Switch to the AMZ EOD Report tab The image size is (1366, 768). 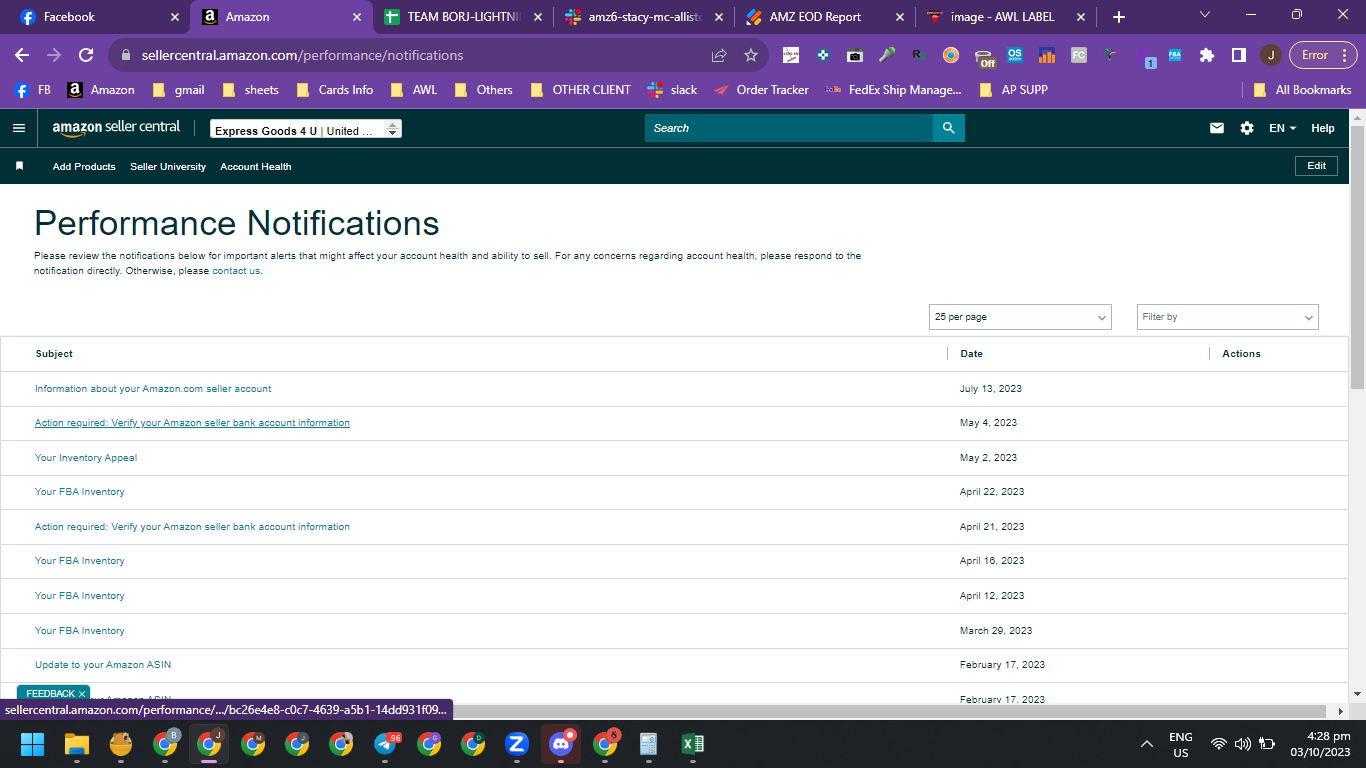(x=824, y=17)
